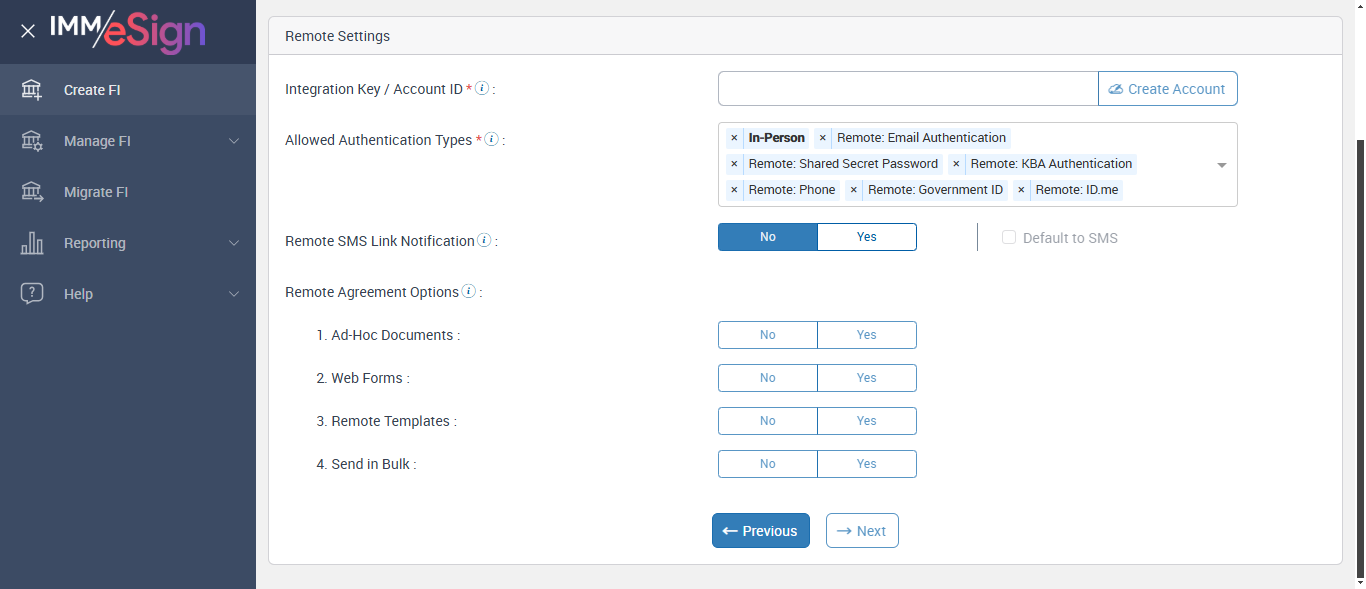Select No for Web Forms
Screen dimensions: 1366x589
tap(767, 378)
